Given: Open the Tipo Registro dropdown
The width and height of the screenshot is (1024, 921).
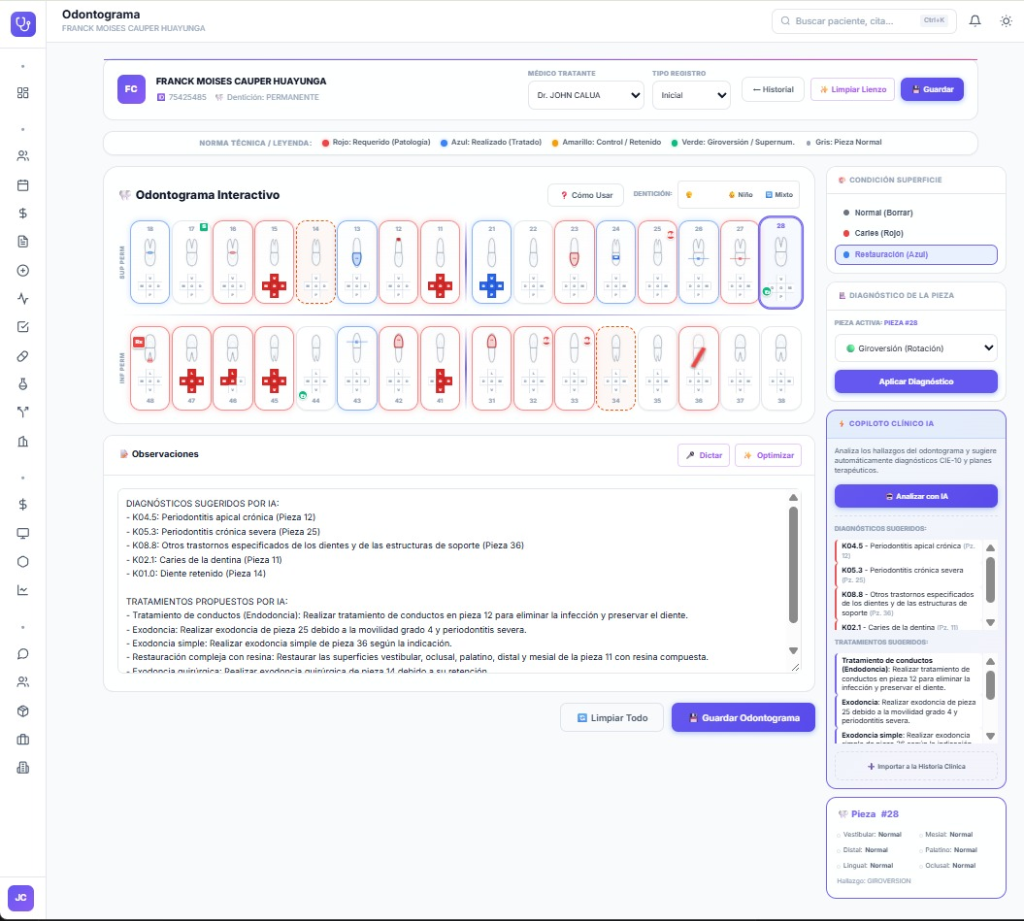Looking at the screenshot, I should (x=691, y=95).
